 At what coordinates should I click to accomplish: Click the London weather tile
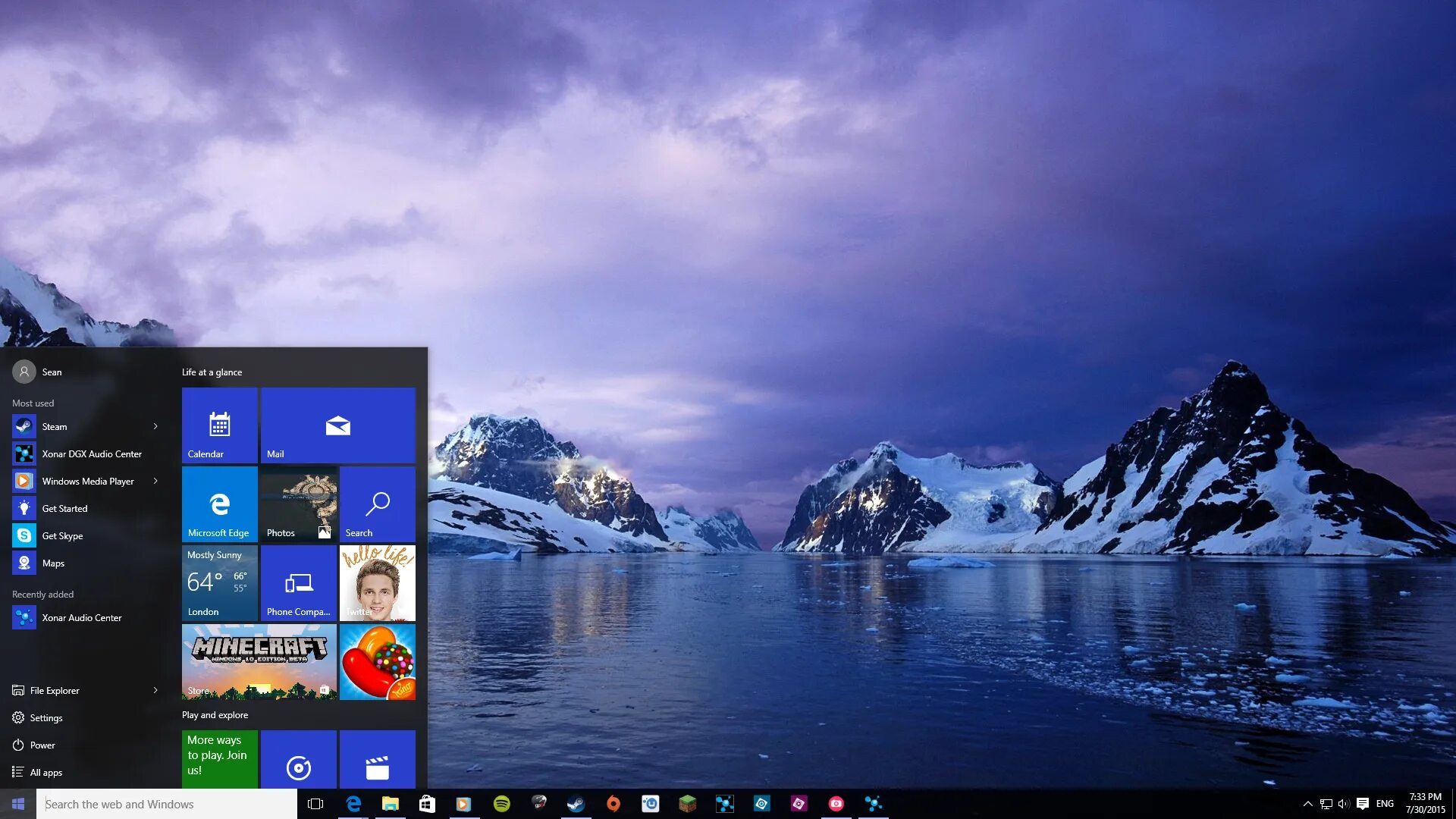pos(219,582)
